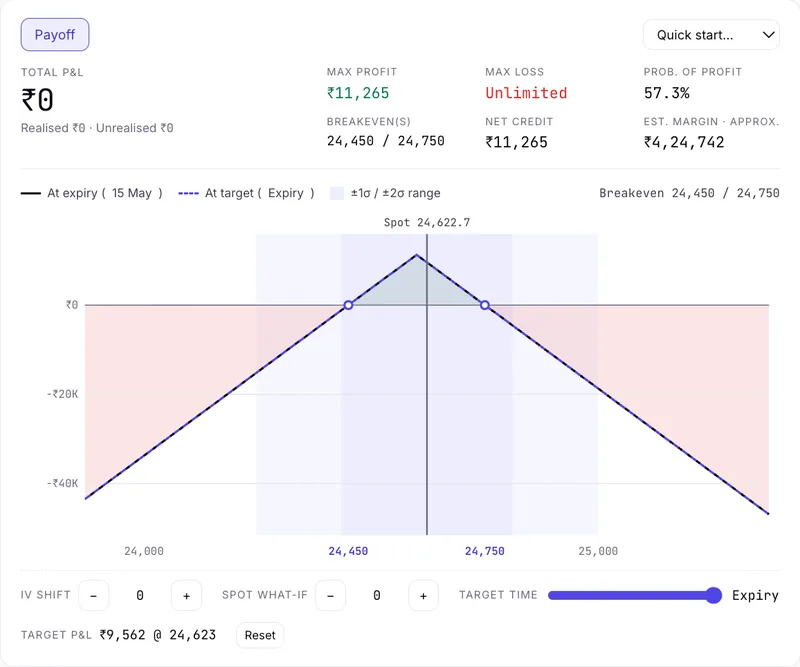This screenshot has height=667, width=800.
Task: Click the Expiry label next to the slider
Action: pyautogui.click(x=755, y=596)
